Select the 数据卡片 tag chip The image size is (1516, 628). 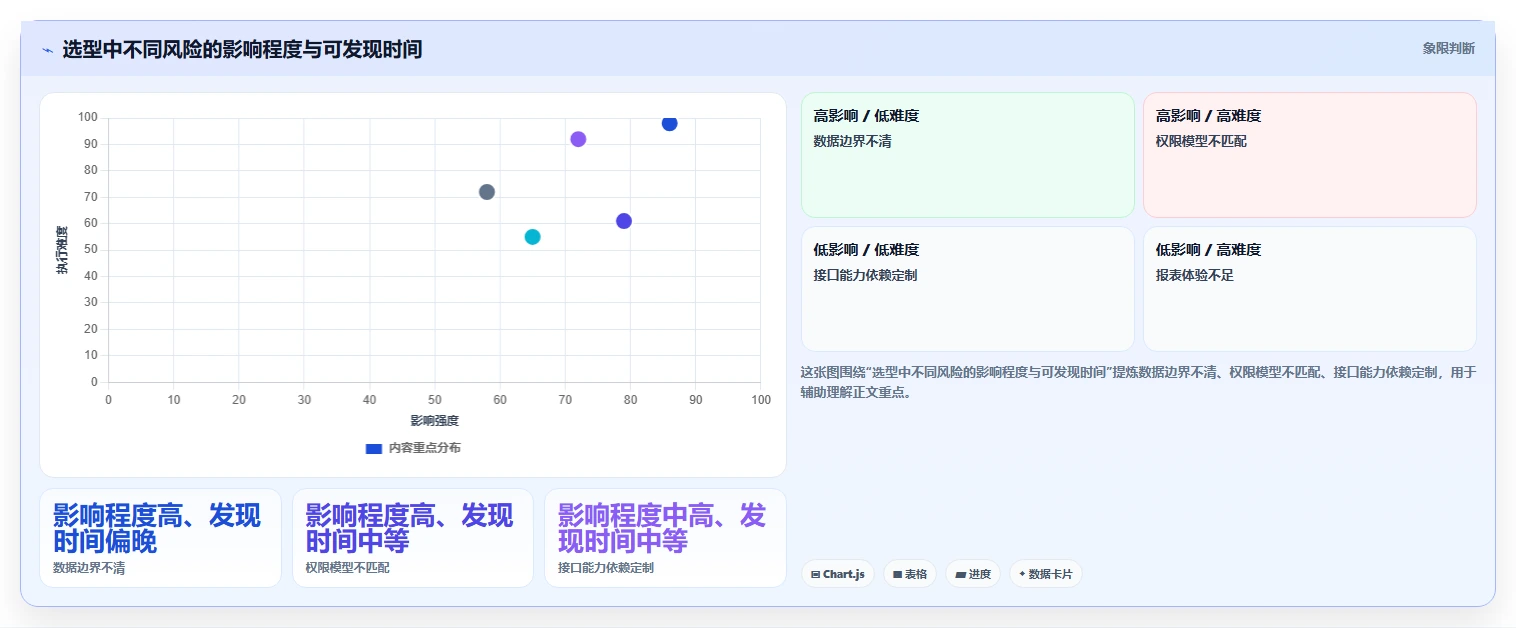1046,574
